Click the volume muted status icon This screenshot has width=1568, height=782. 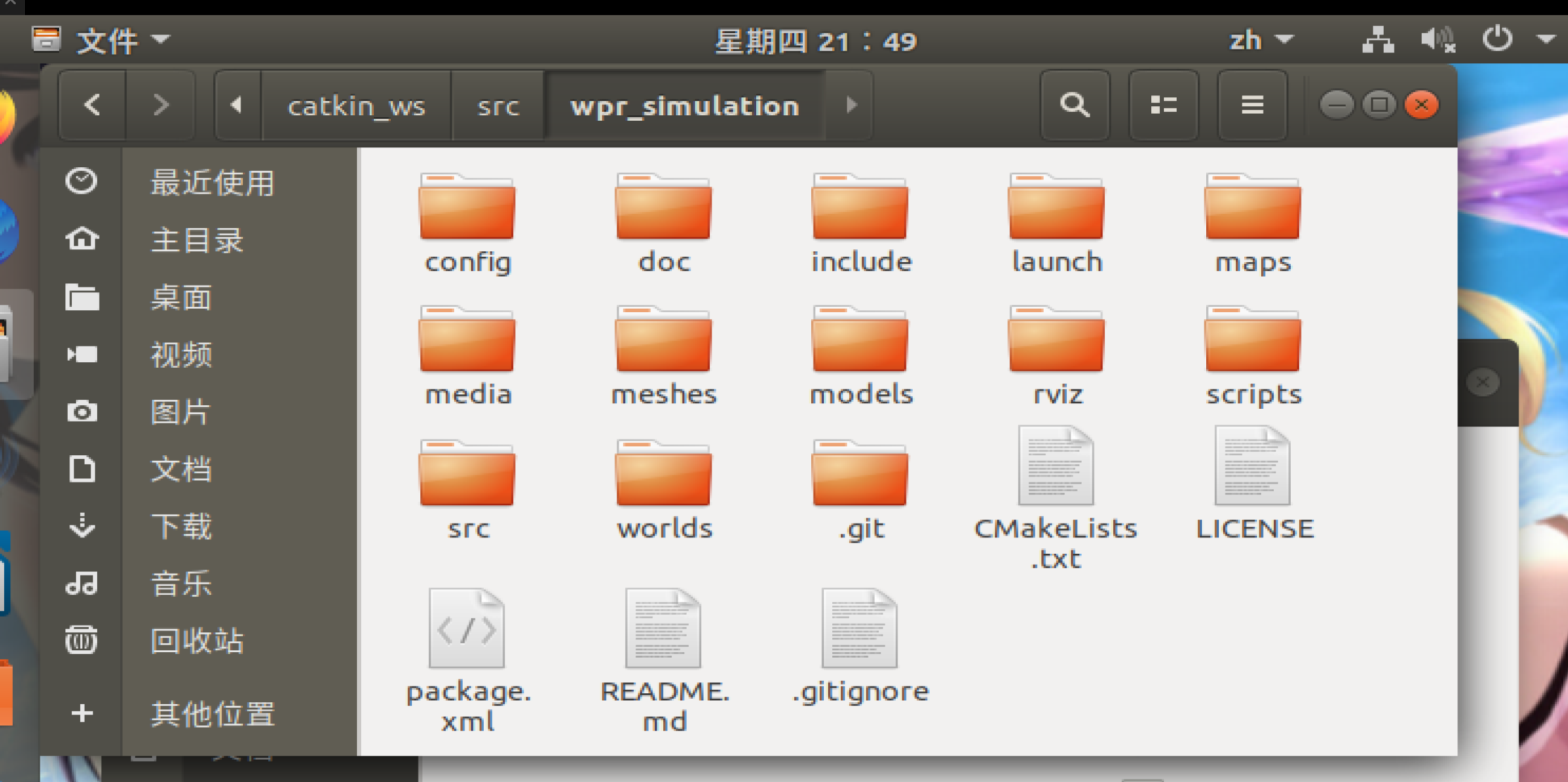pos(1437,40)
